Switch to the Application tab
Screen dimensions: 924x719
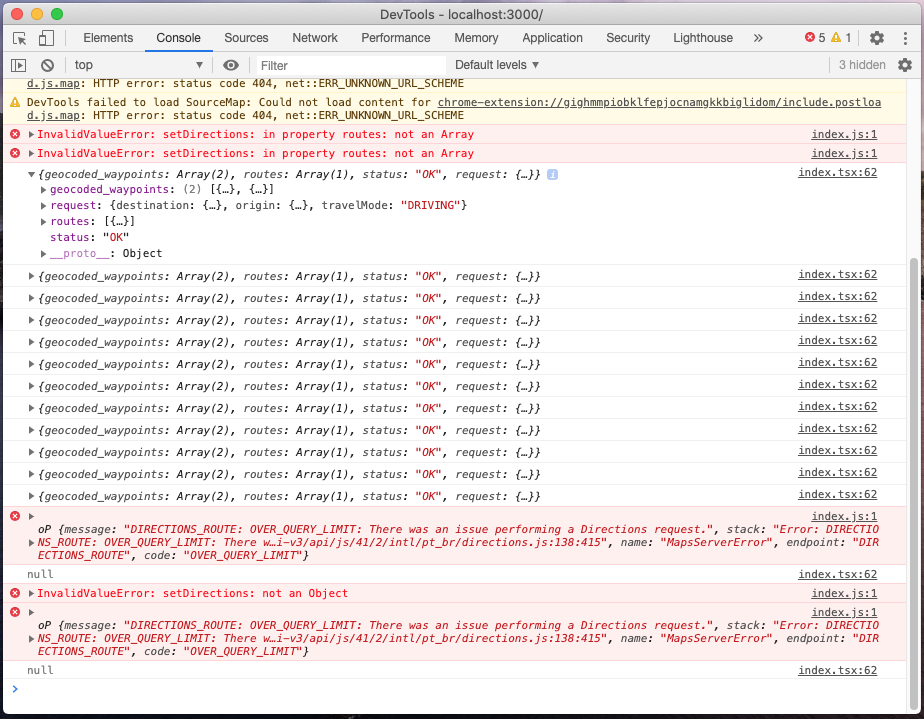tap(552, 37)
